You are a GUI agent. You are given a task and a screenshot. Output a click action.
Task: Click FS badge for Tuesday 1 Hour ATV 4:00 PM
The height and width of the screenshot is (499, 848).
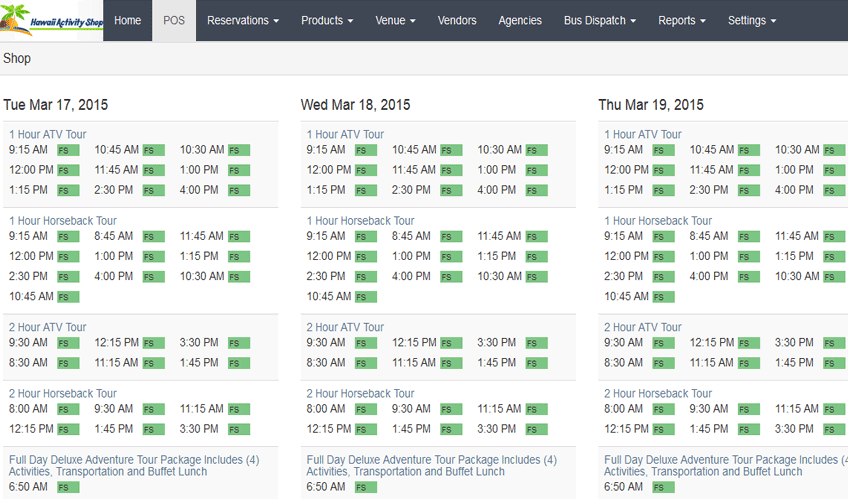[x=239, y=190]
